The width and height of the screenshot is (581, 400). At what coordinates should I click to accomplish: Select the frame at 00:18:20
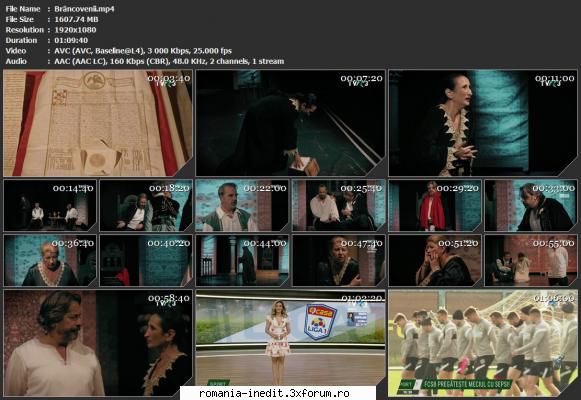pos(146,206)
